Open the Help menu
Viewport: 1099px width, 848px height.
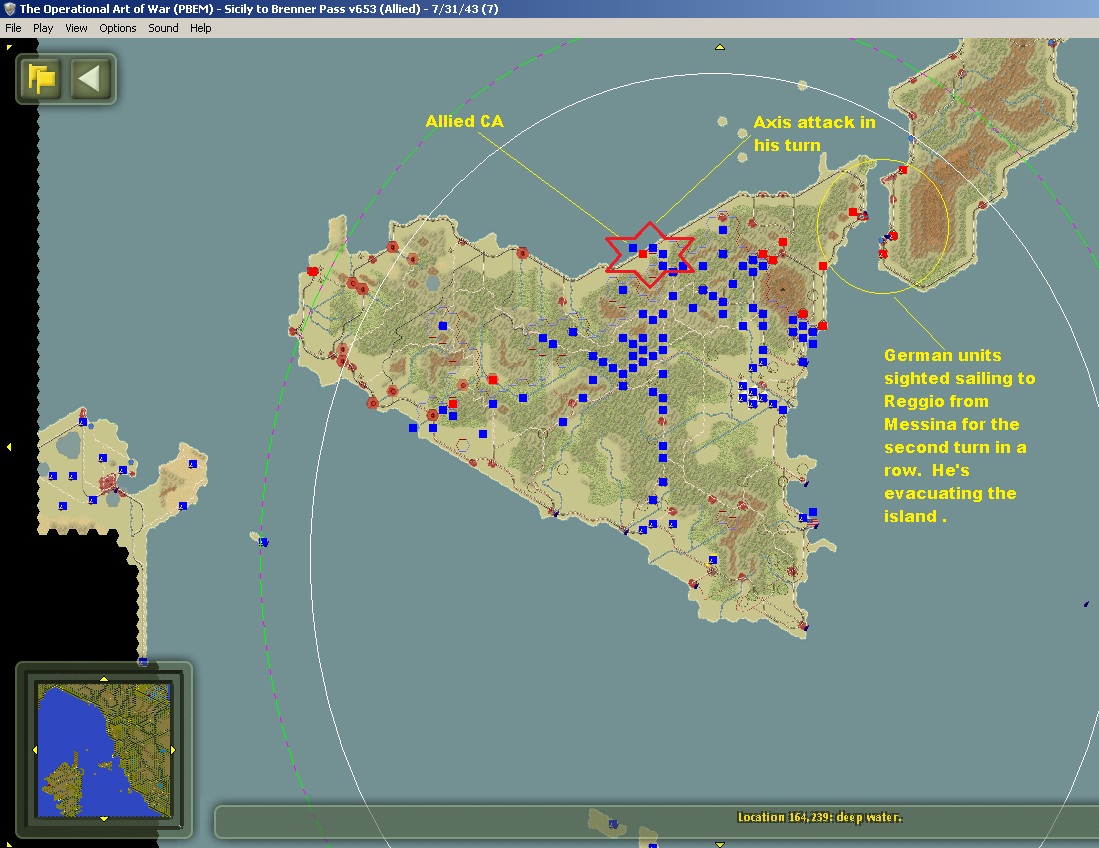(x=200, y=28)
